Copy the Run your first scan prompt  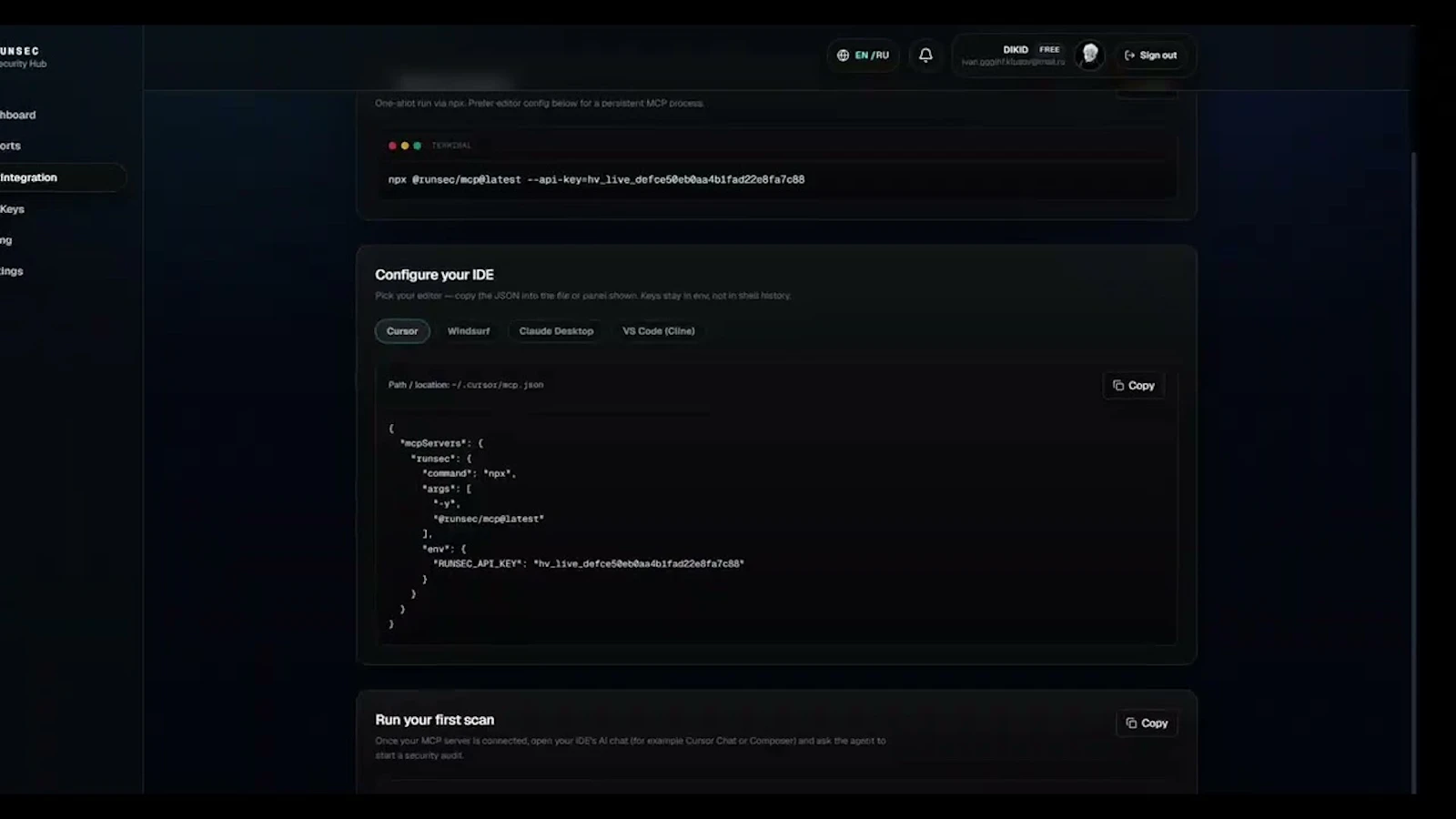tap(1147, 723)
